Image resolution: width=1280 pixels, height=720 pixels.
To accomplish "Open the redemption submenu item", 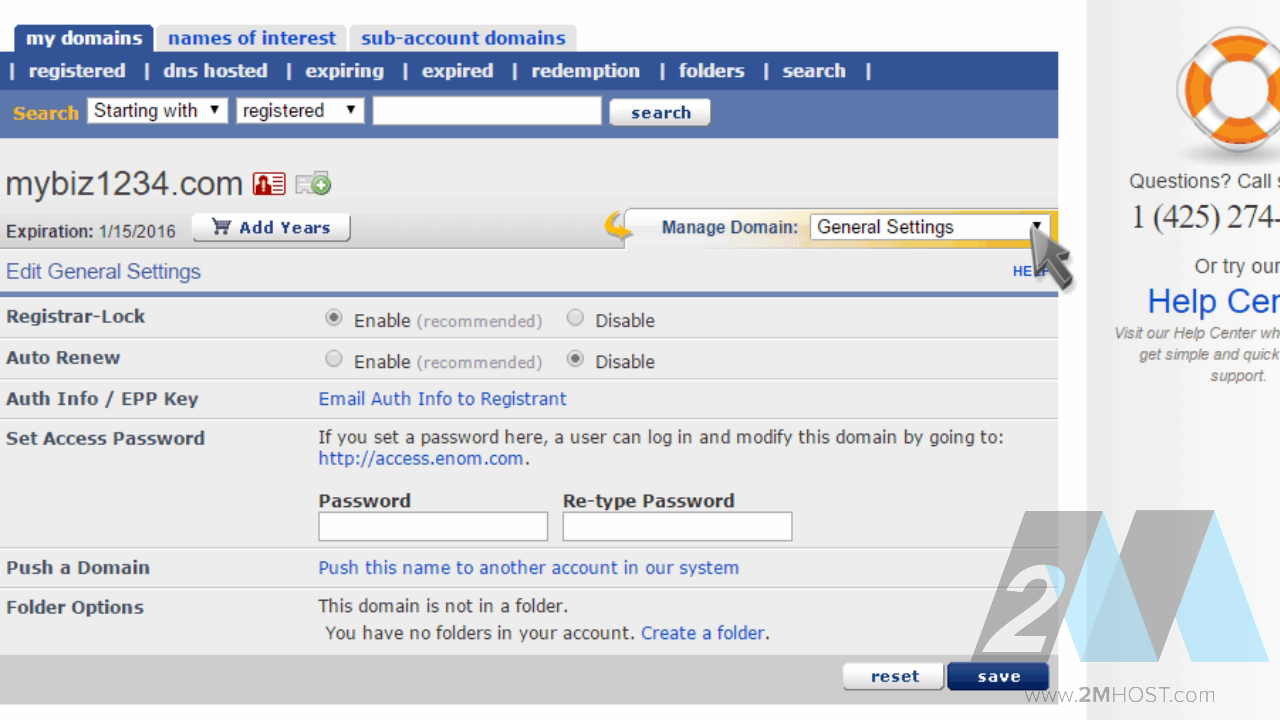I will click(x=585, y=71).
